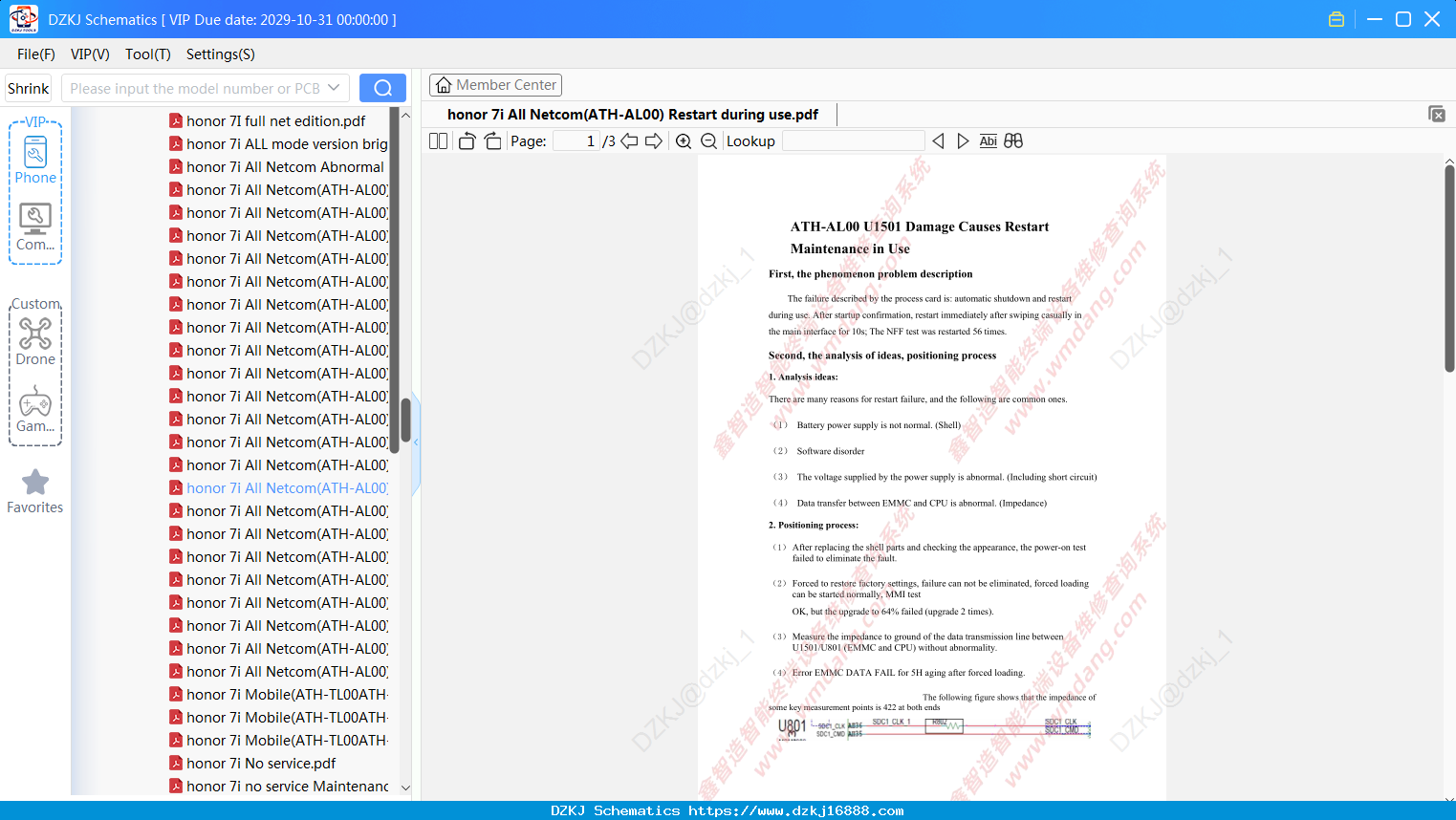1456x820 pixels.
Task: Click the DZKJ app logo
Action: pos(23,19)
